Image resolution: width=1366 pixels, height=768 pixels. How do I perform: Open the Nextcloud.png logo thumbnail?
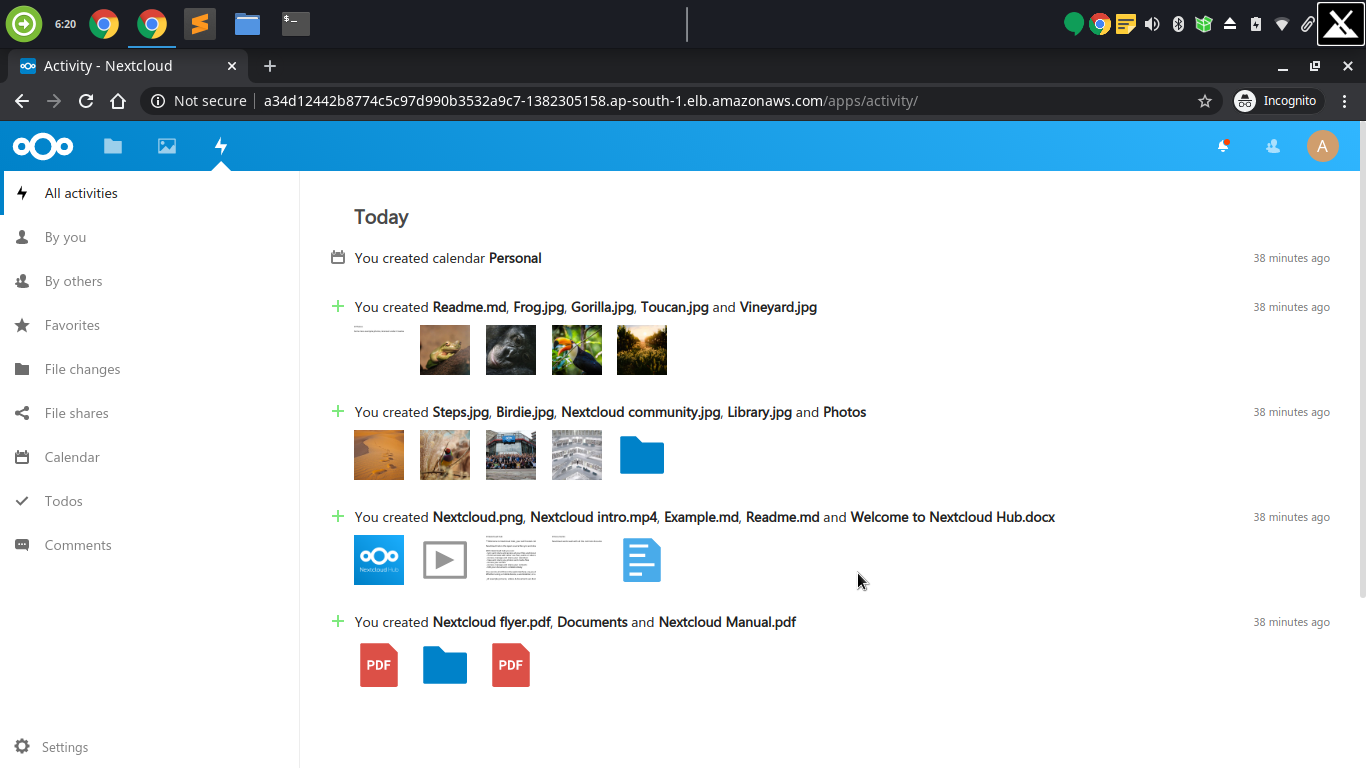[379, 560]
